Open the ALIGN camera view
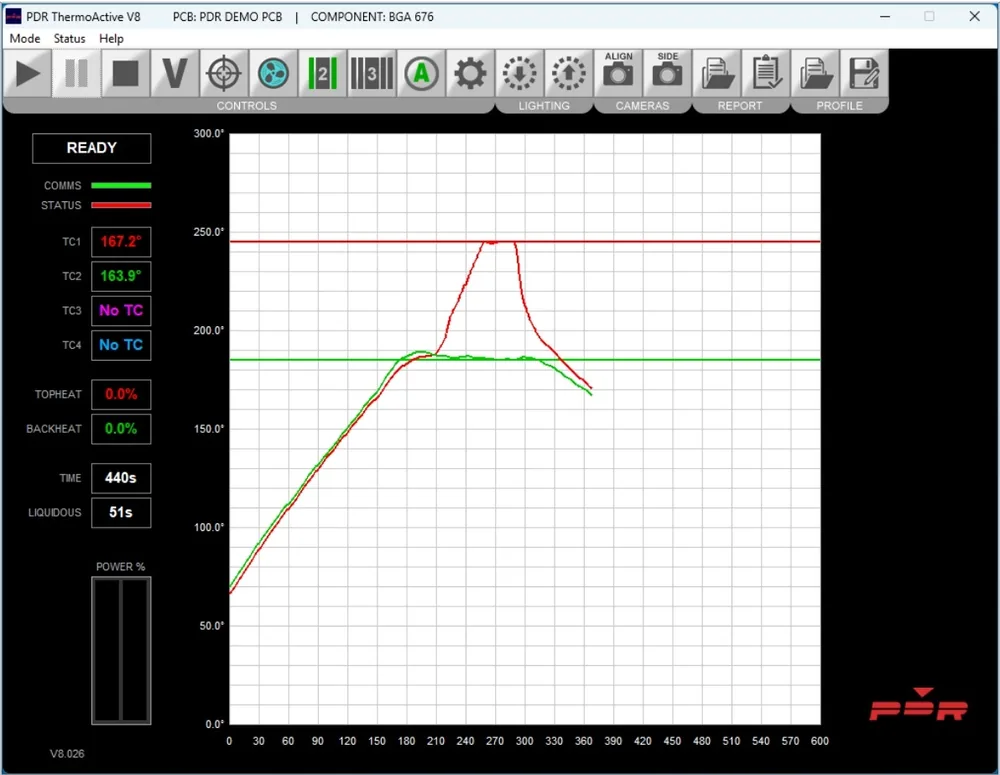This screenshot has width=1000, height=775. tap(618, 73)
